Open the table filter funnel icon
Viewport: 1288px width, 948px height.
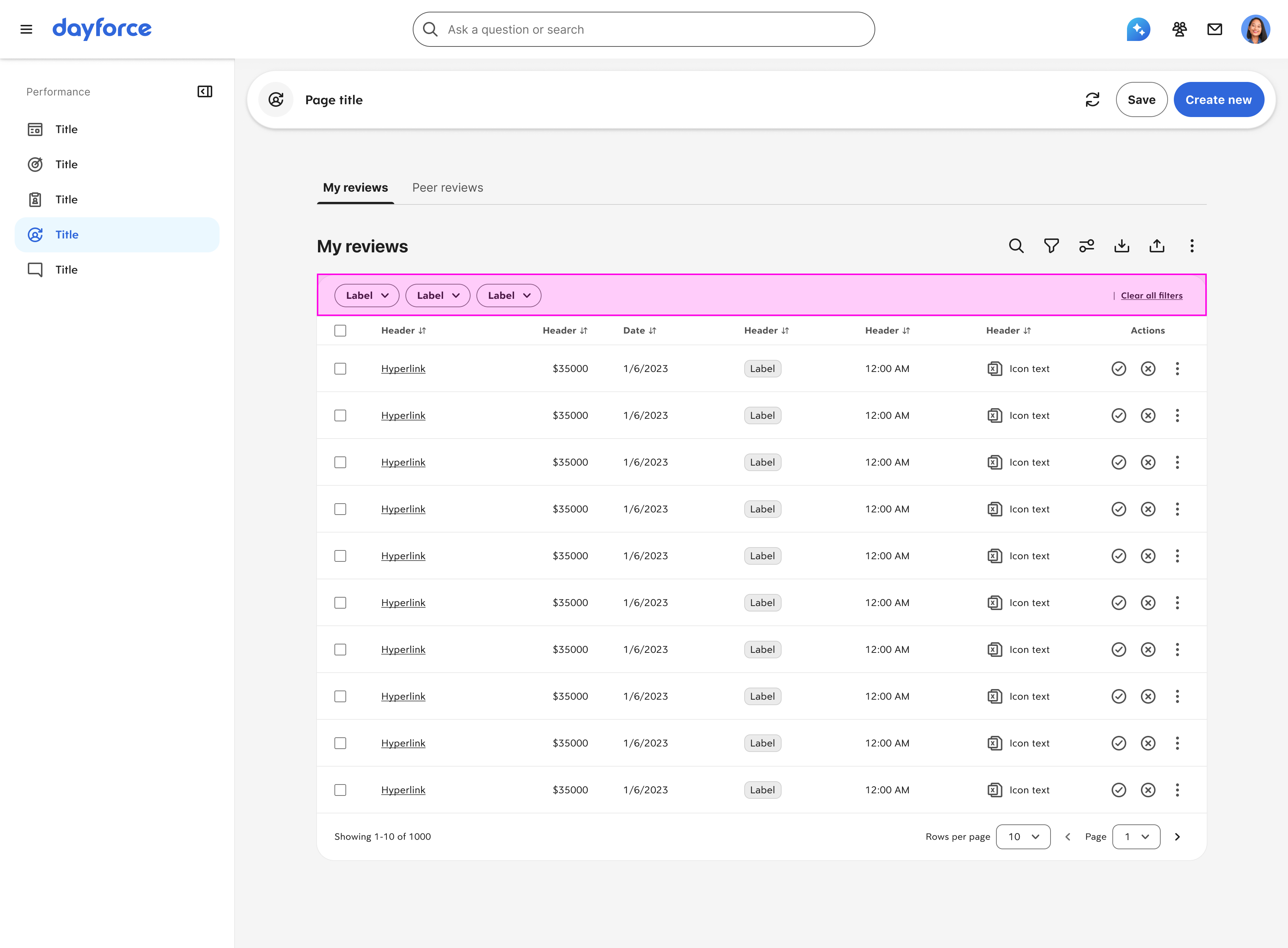point(1051,246)
